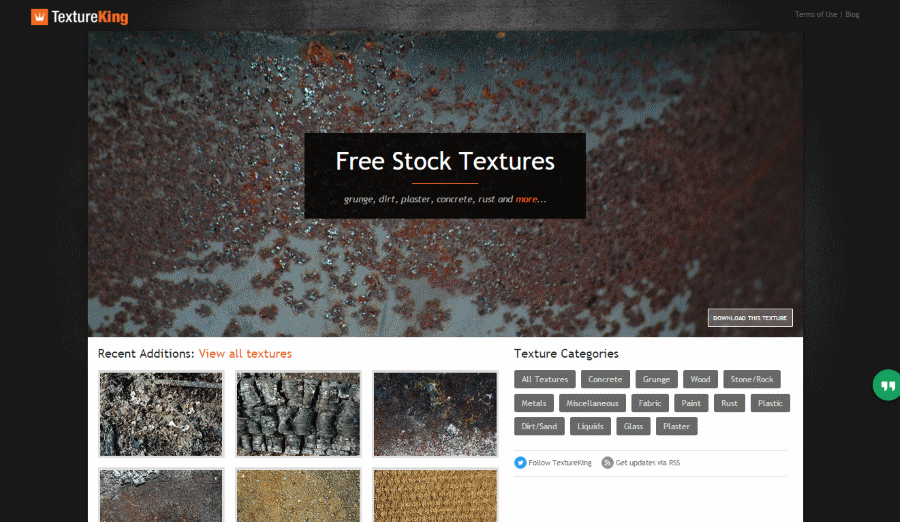Open the Terms of Use link
The height and width of the screenshot is (522, 900).
point(816,14)
